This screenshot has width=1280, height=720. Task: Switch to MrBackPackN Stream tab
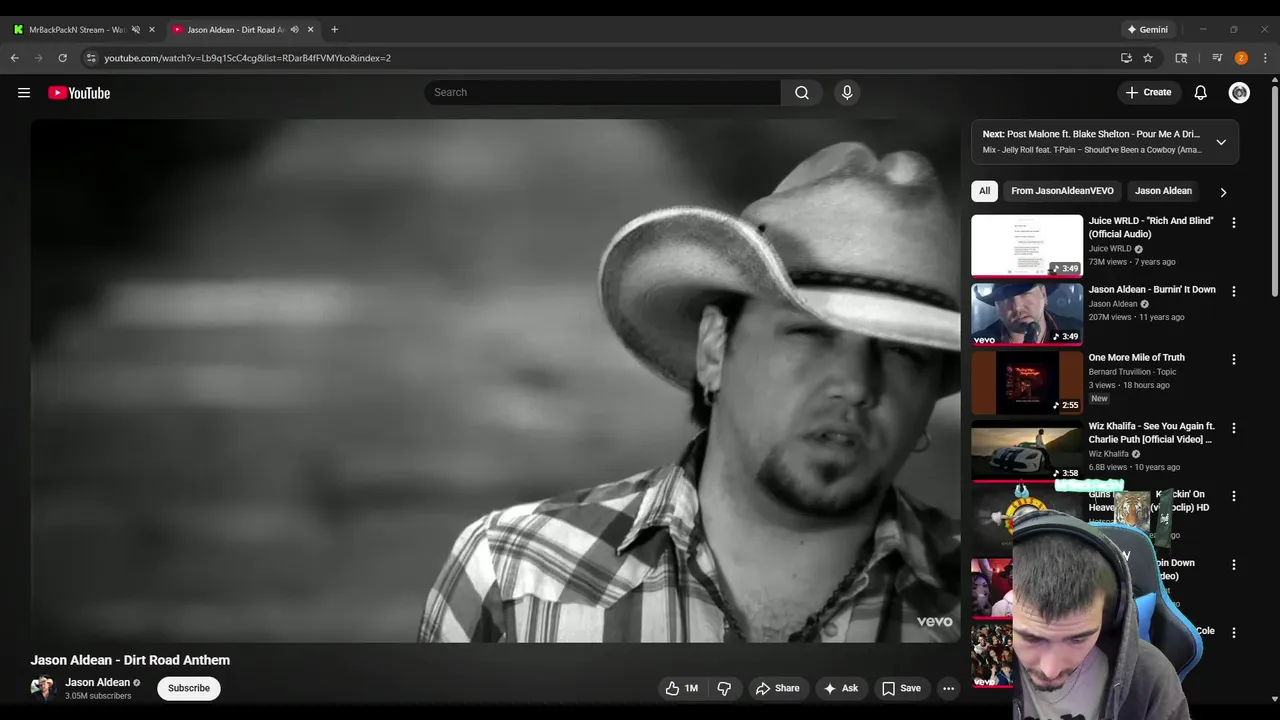point(77,29)
